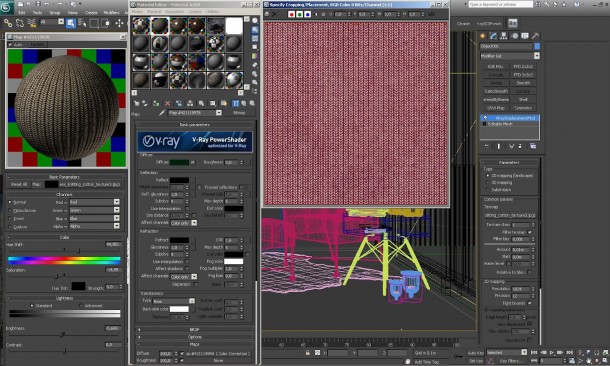Toggle the red channel display button
This screenshot has height=366, width=610.
291,14
